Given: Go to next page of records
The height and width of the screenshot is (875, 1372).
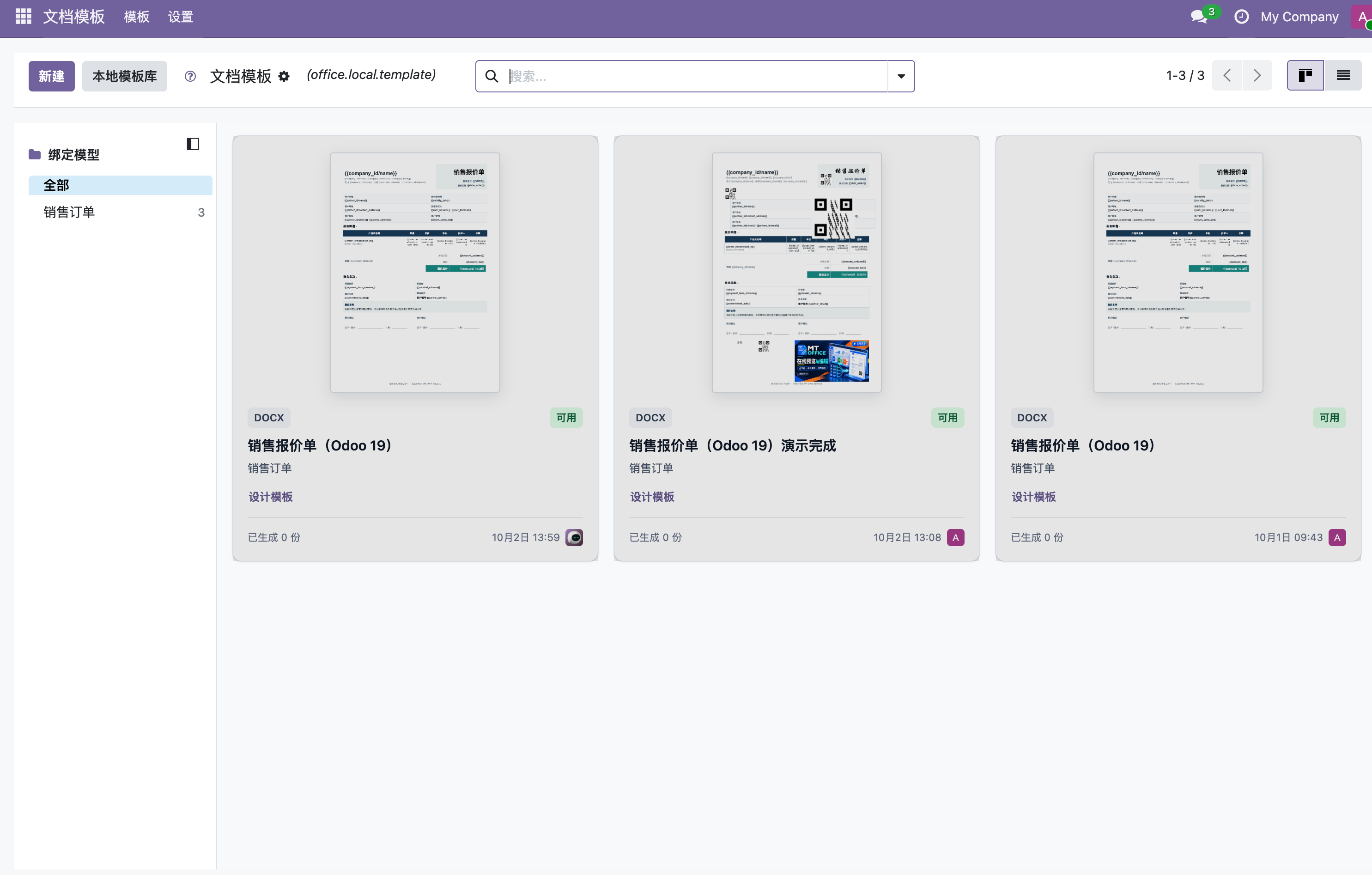Looking at the screenshot, I should pos(1257,75).
